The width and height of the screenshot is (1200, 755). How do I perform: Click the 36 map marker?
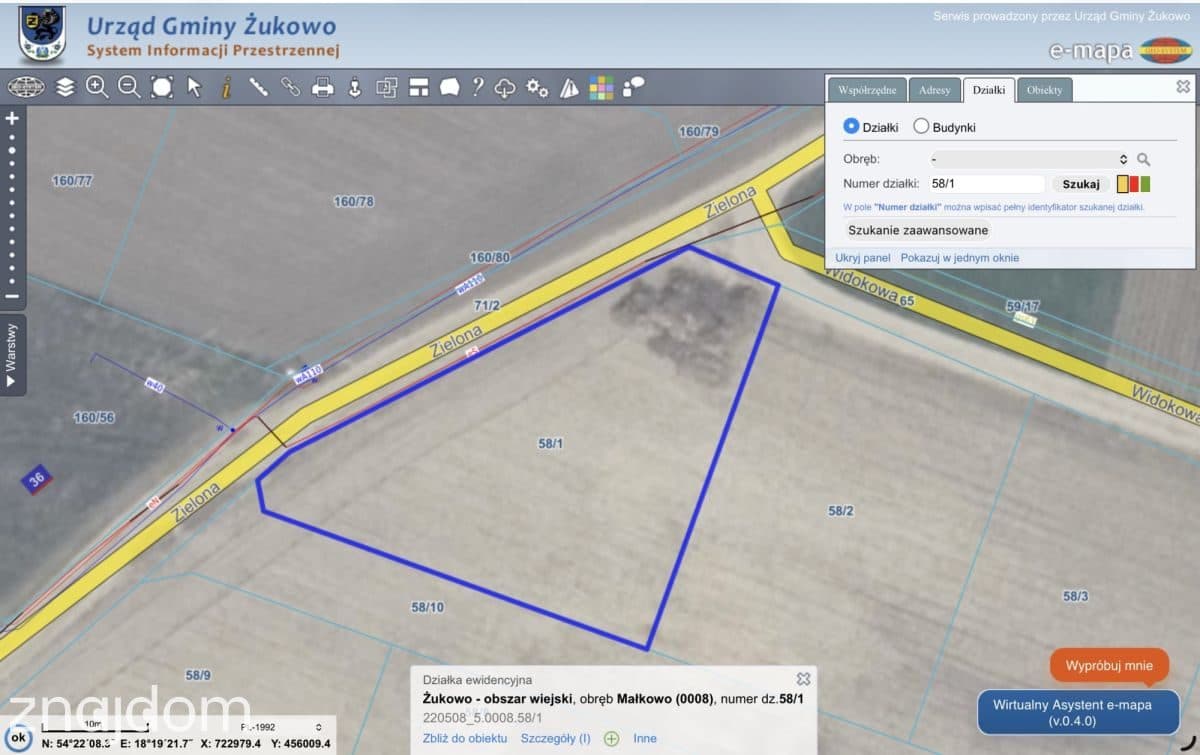click(x=38, y=481)
